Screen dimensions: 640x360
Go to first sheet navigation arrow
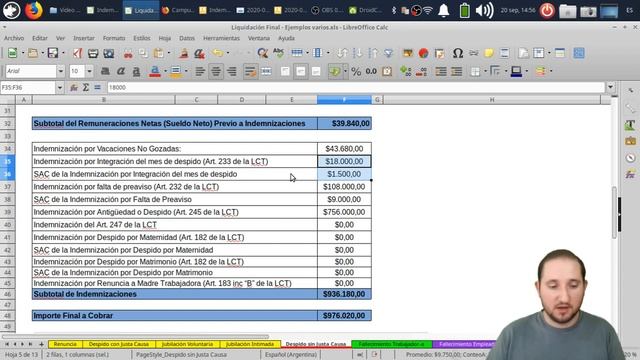point(7,344)
